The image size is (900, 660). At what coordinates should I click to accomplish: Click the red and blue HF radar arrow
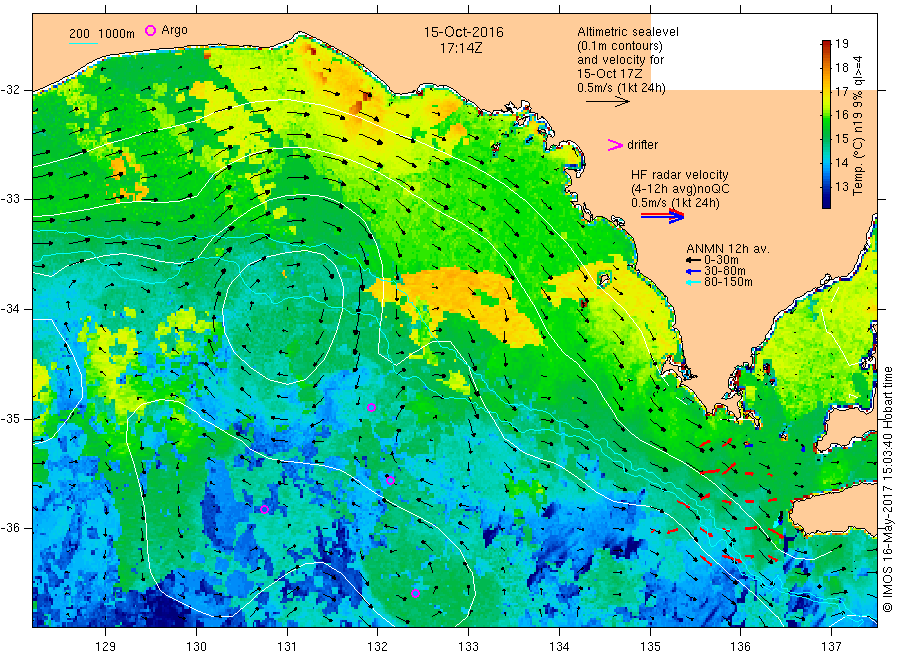[662, 216]
